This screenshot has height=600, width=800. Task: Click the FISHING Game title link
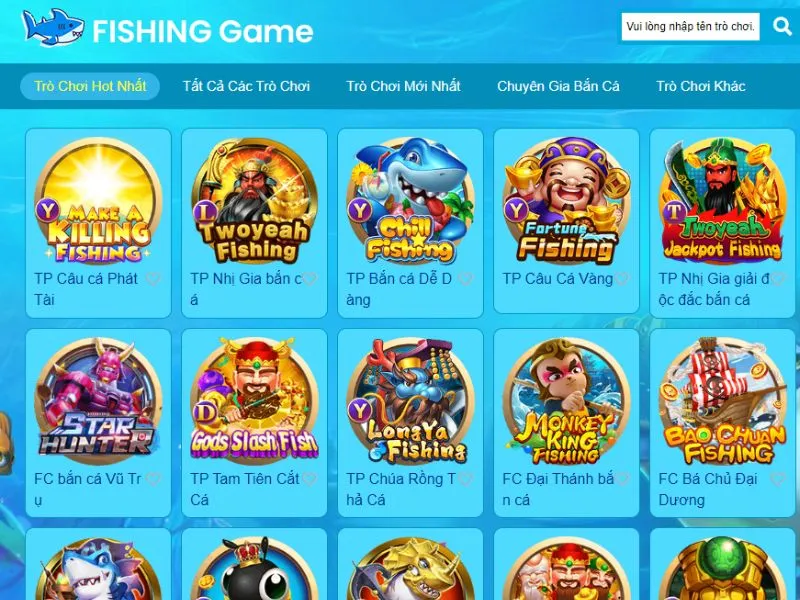(x=203, y=31)
